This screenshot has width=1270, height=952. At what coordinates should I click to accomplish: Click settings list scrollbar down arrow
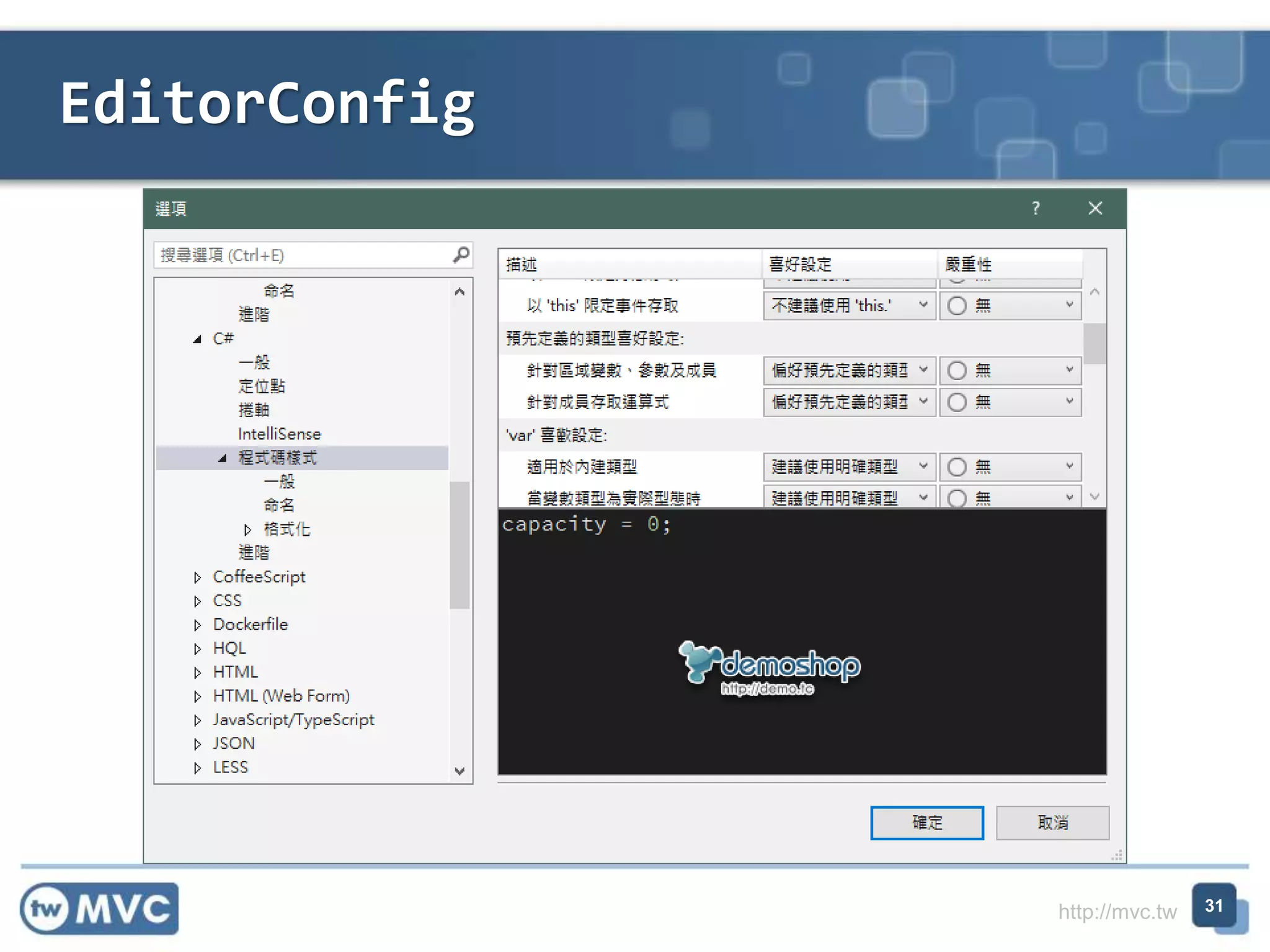[x=1095, y=496]
